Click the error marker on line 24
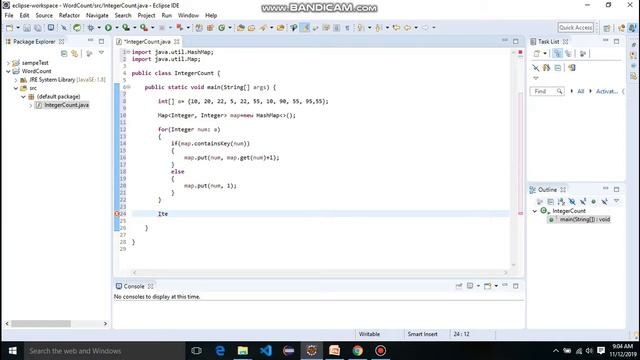Viewport: 640px width, 360px height. (117, 214)
